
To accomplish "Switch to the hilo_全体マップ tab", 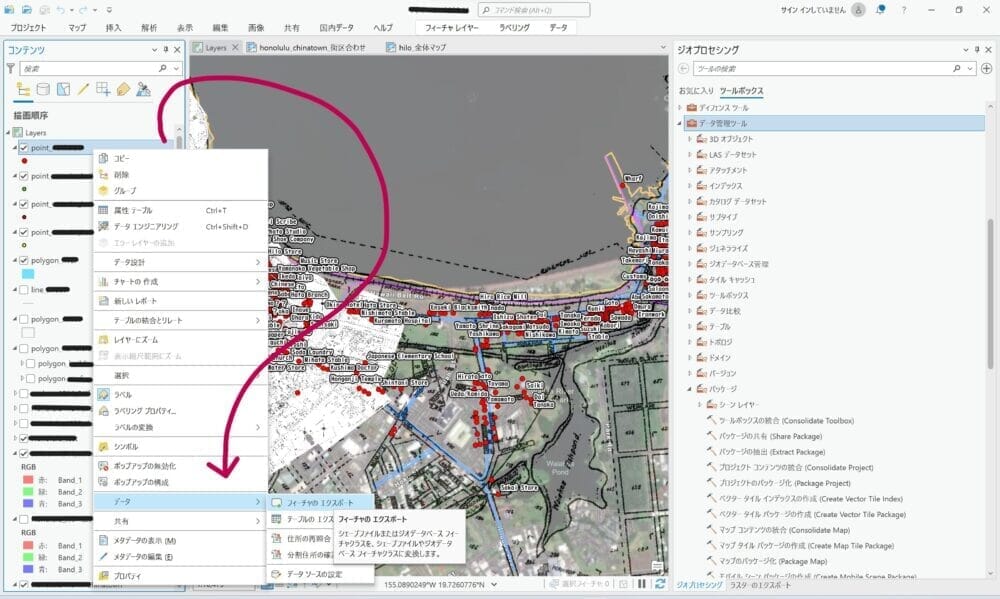I will coord(416,47).
